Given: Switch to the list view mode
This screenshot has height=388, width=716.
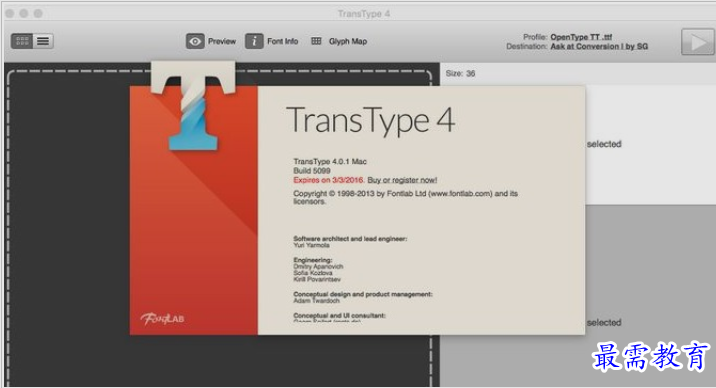Looking at the screenshot, I should click(43, 41).
